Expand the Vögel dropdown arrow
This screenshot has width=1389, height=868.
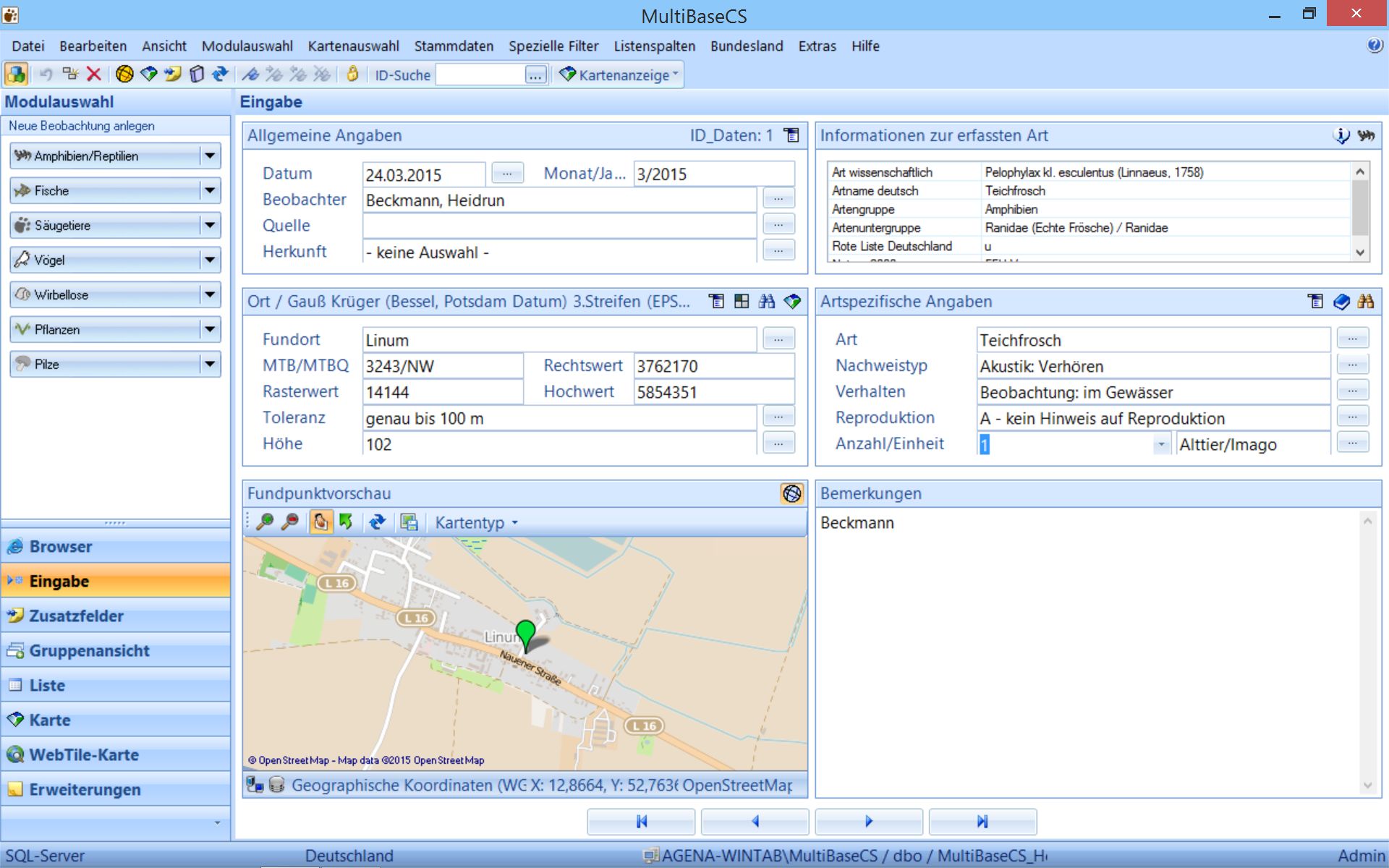point(210,260)
